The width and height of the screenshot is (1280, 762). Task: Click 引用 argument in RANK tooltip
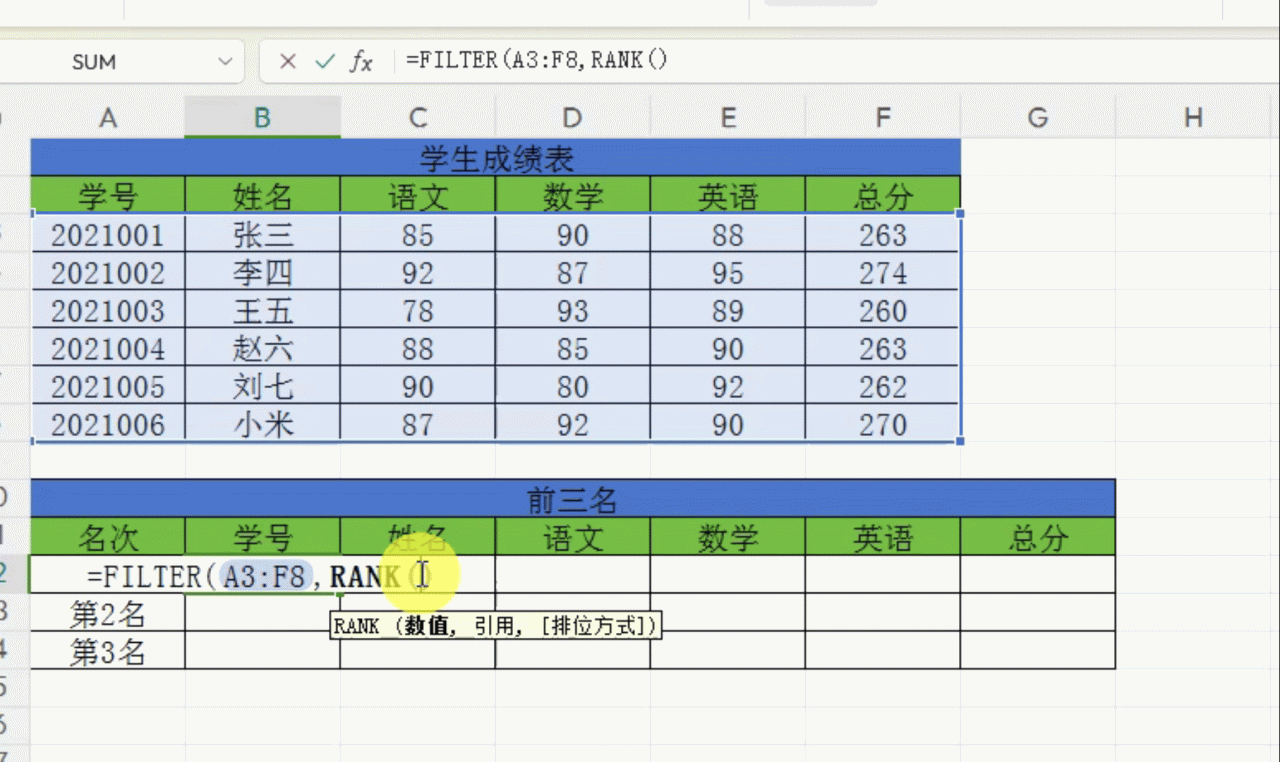(x=496, y=627)
